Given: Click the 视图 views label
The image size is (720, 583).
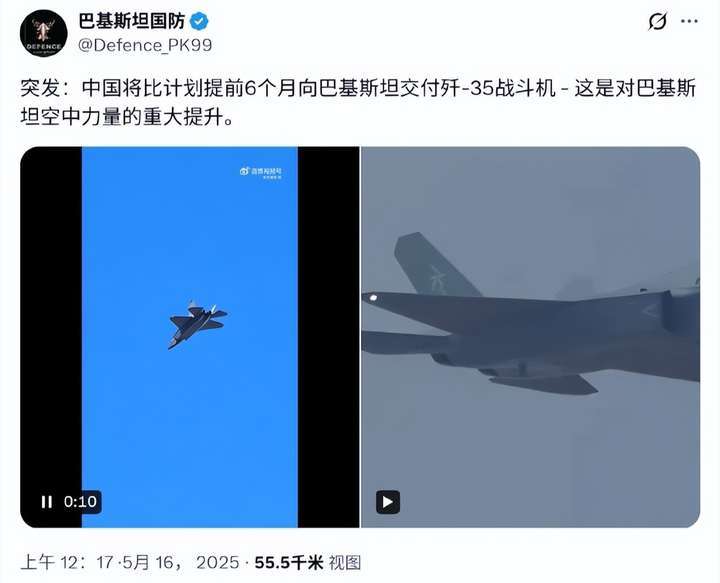Looking at the screenshot, I should coord(345,562).
